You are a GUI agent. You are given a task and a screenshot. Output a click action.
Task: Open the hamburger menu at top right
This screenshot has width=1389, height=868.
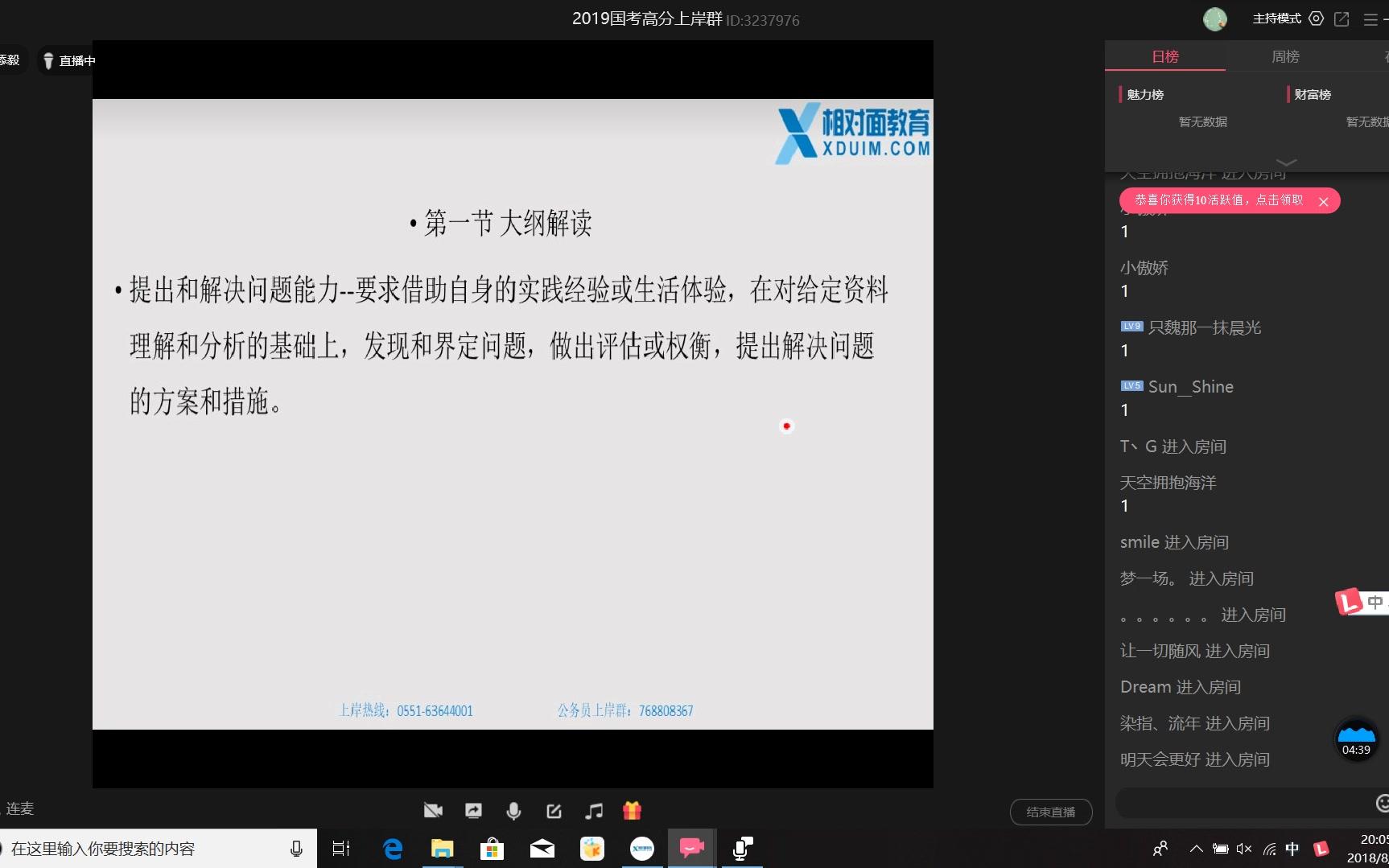coord(1370,19)
